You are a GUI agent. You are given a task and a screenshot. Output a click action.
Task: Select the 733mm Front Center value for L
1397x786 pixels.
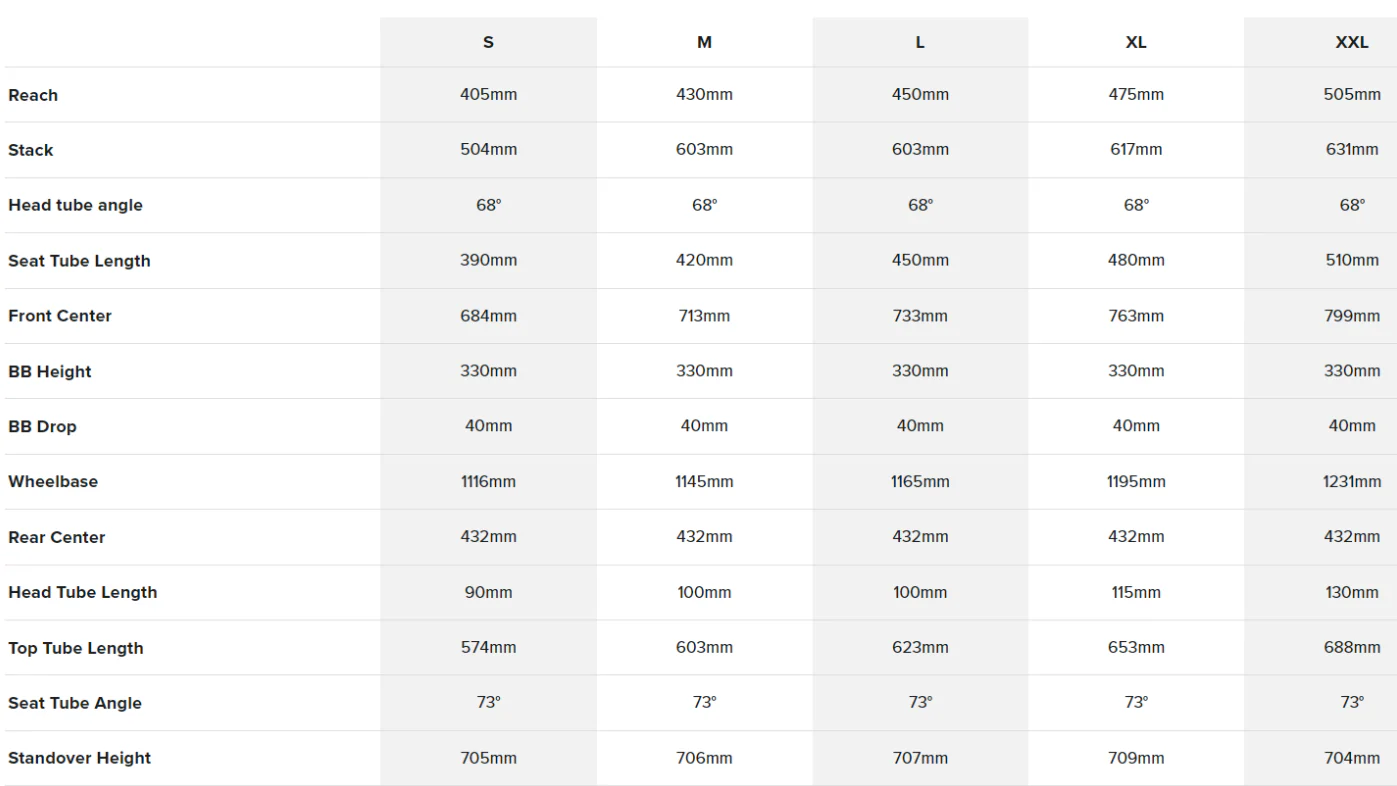[x=920, y=315]
